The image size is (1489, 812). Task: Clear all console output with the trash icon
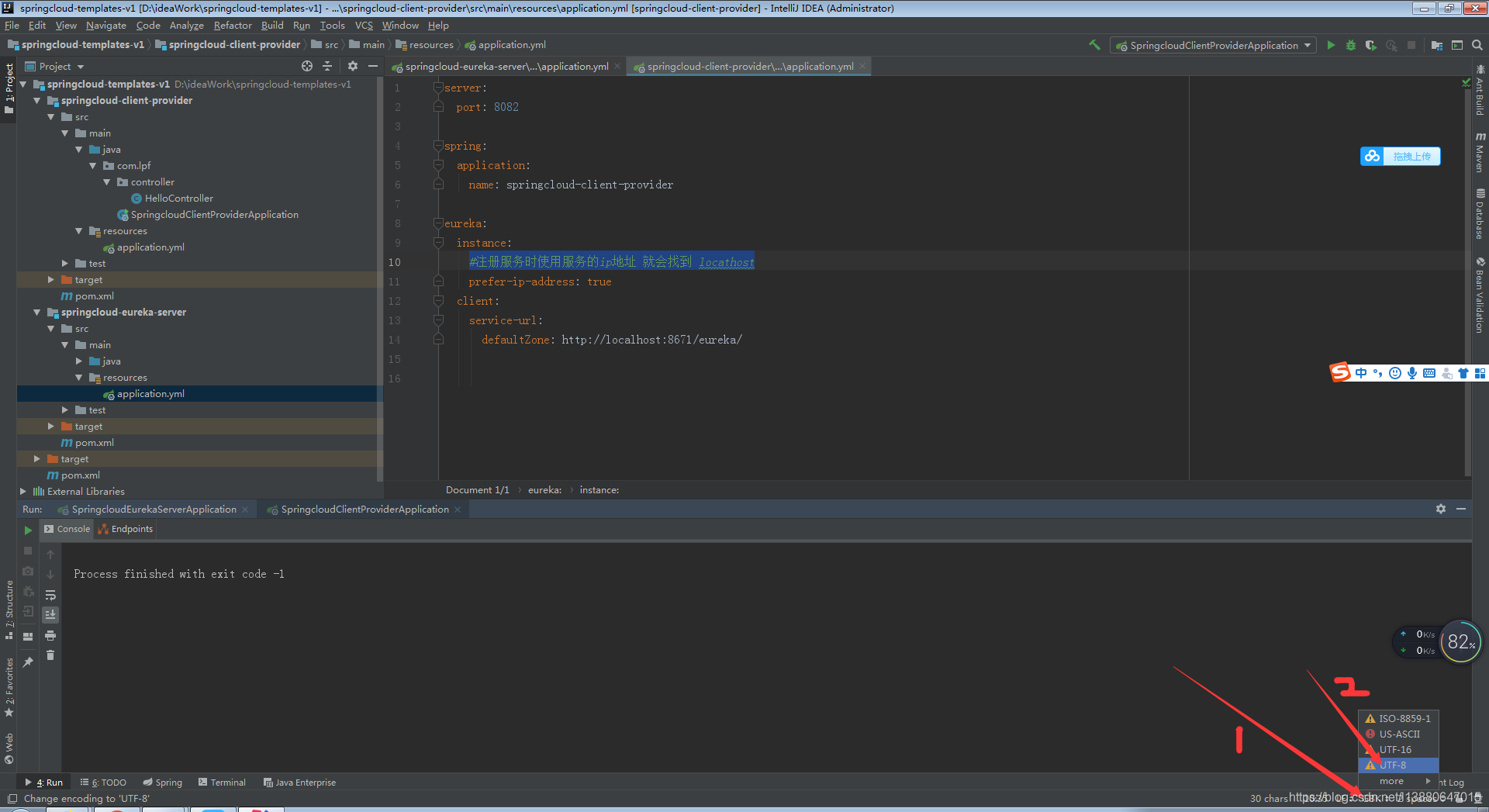point(50,655)
